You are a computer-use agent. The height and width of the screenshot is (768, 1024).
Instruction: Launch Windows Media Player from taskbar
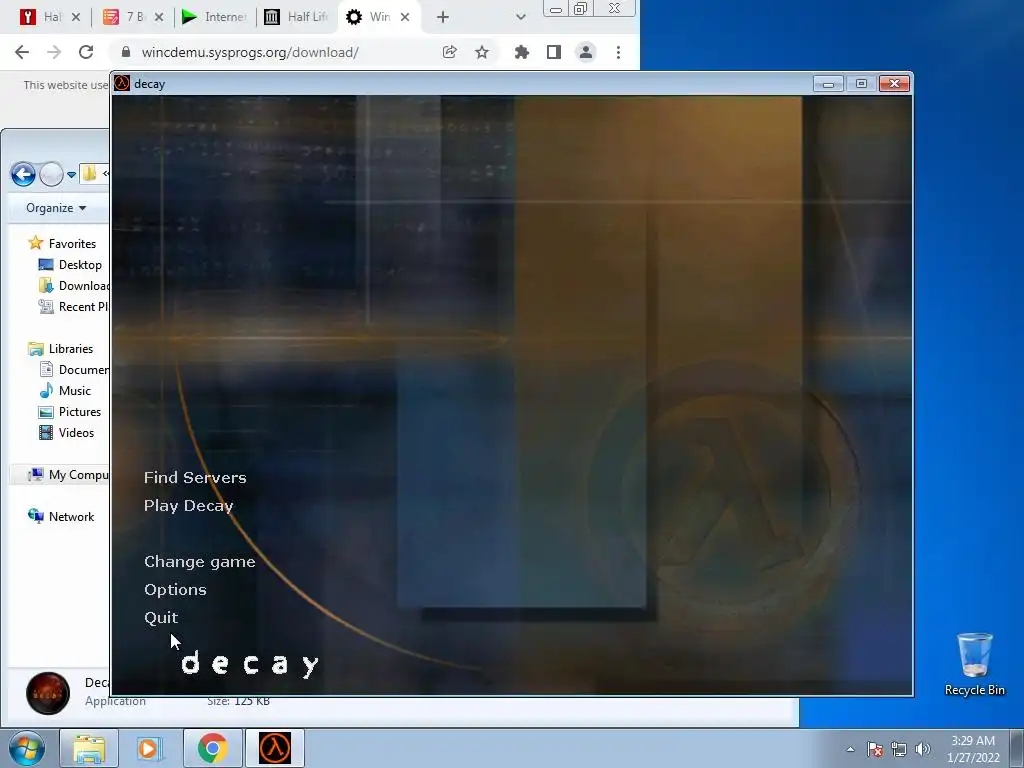(149, 748)
